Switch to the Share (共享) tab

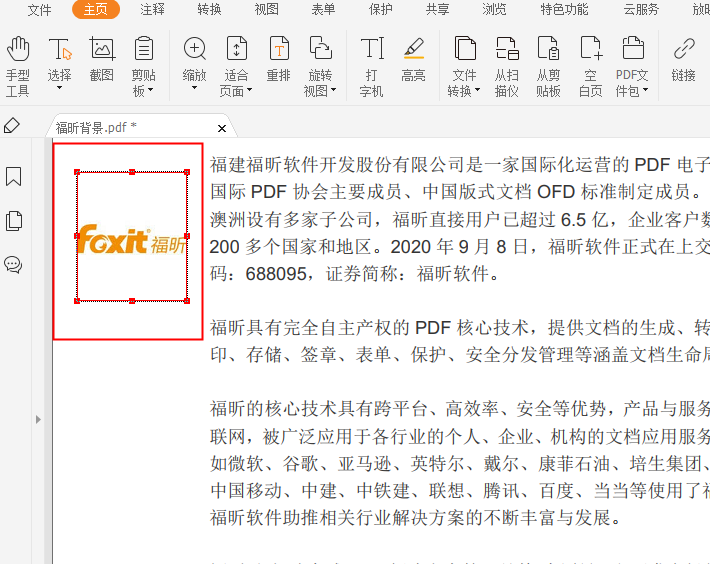click(x=437, y=10)
